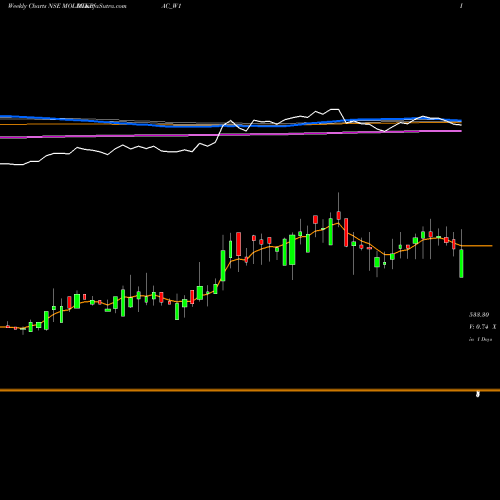Click the "in 1 Days" text

click(x=480, y=339)
